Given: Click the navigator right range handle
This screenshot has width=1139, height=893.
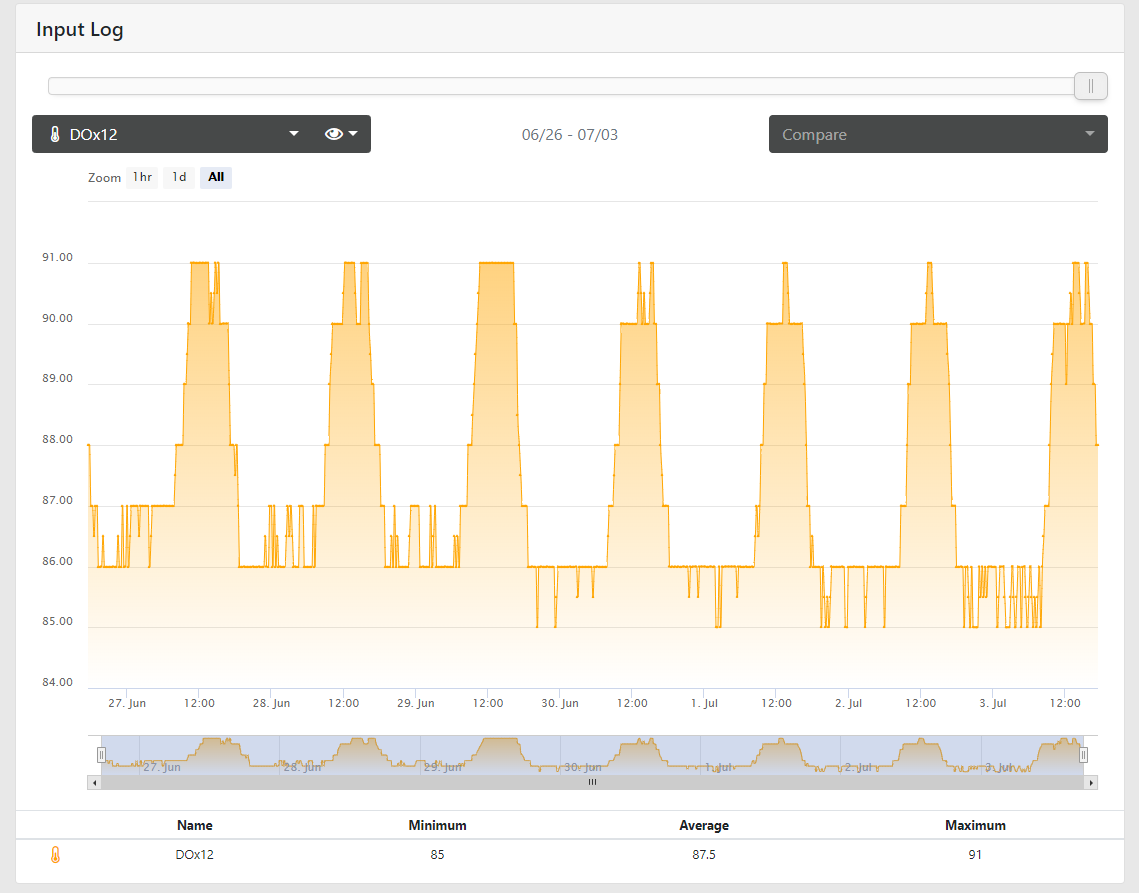Looking at the screenshot, I should (1083, 755).
